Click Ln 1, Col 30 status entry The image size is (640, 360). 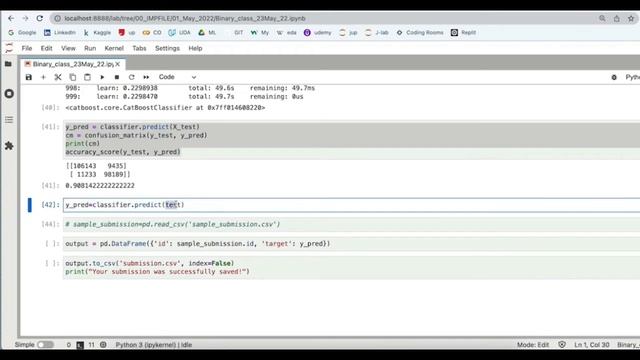(x=591, y=344)
